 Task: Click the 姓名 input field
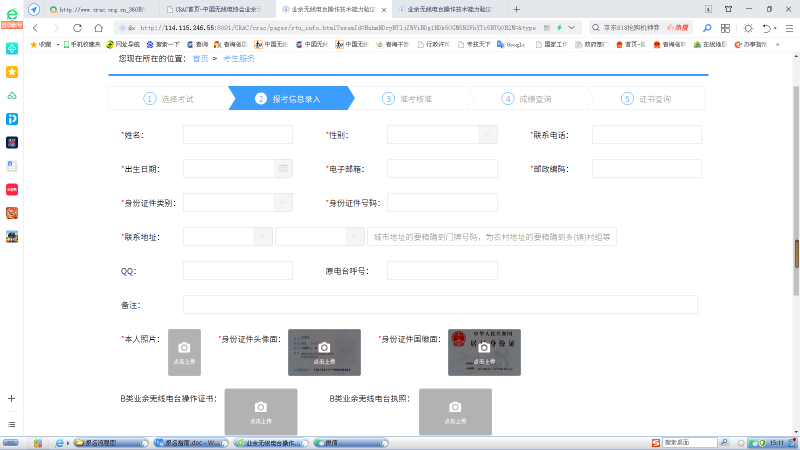point(238,134)
